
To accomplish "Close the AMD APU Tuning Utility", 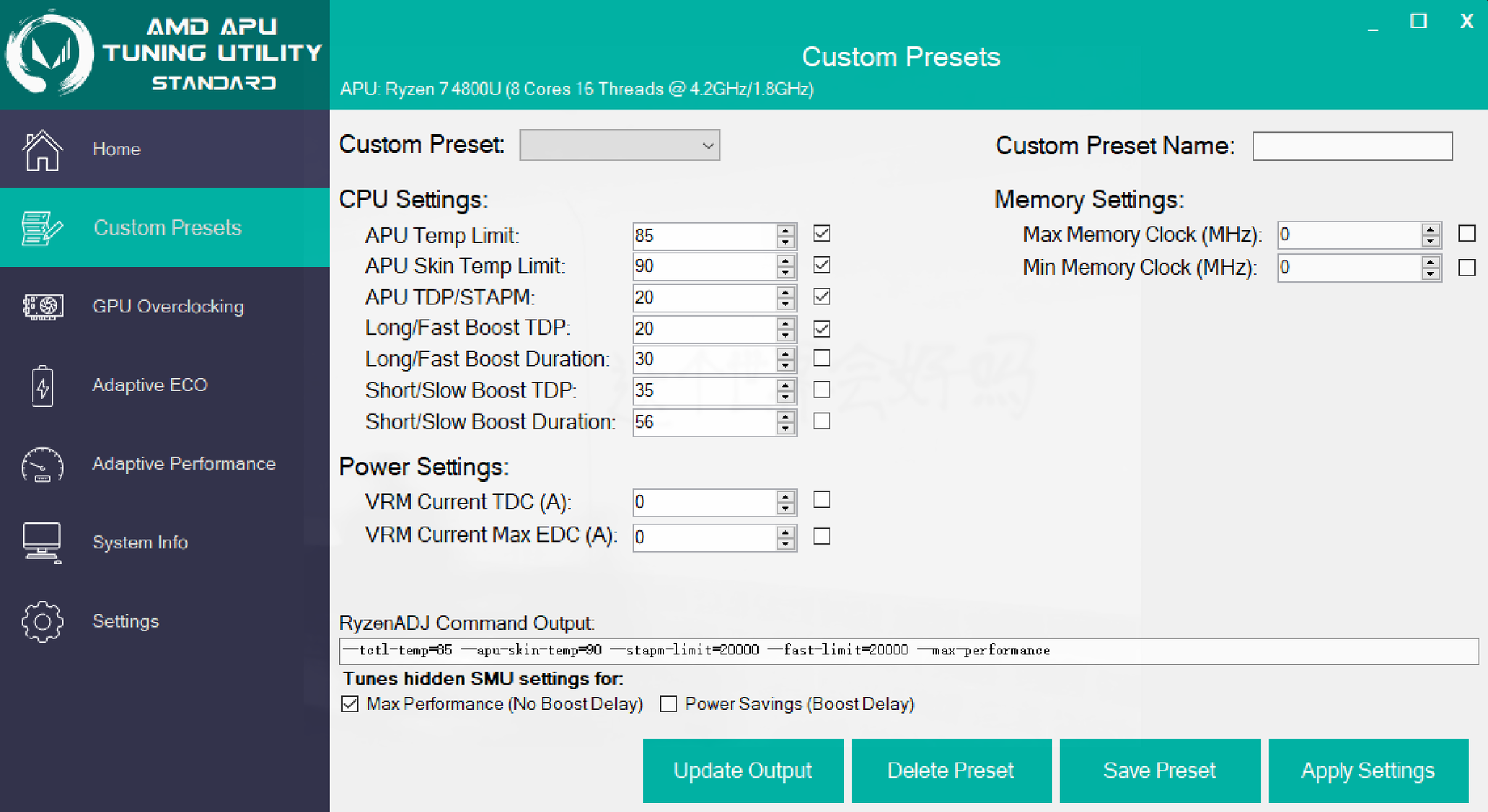I will click(x=1466, y=21).
